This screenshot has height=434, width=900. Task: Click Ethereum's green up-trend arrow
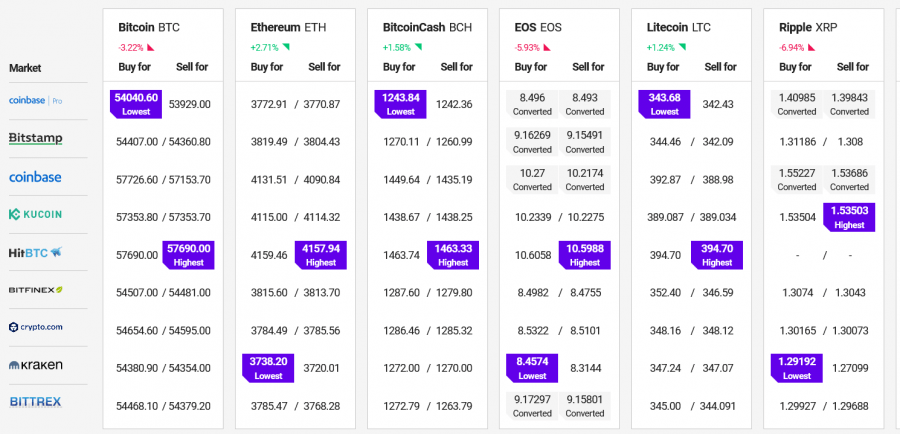tap(286, 47)
